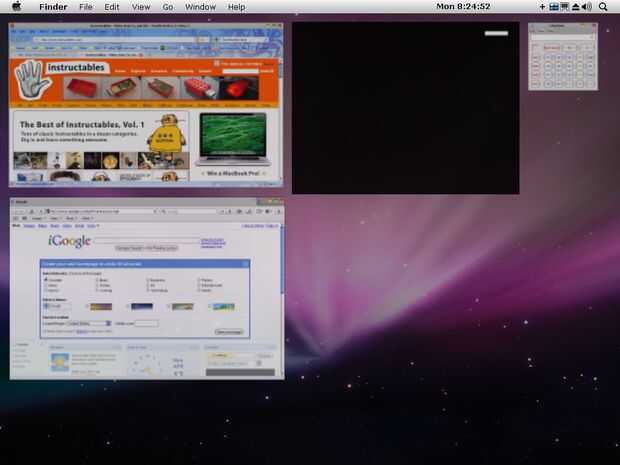Open the Go menu
Image resolution: width=620 pixels, height=465 pixels.
click(168, 7)
